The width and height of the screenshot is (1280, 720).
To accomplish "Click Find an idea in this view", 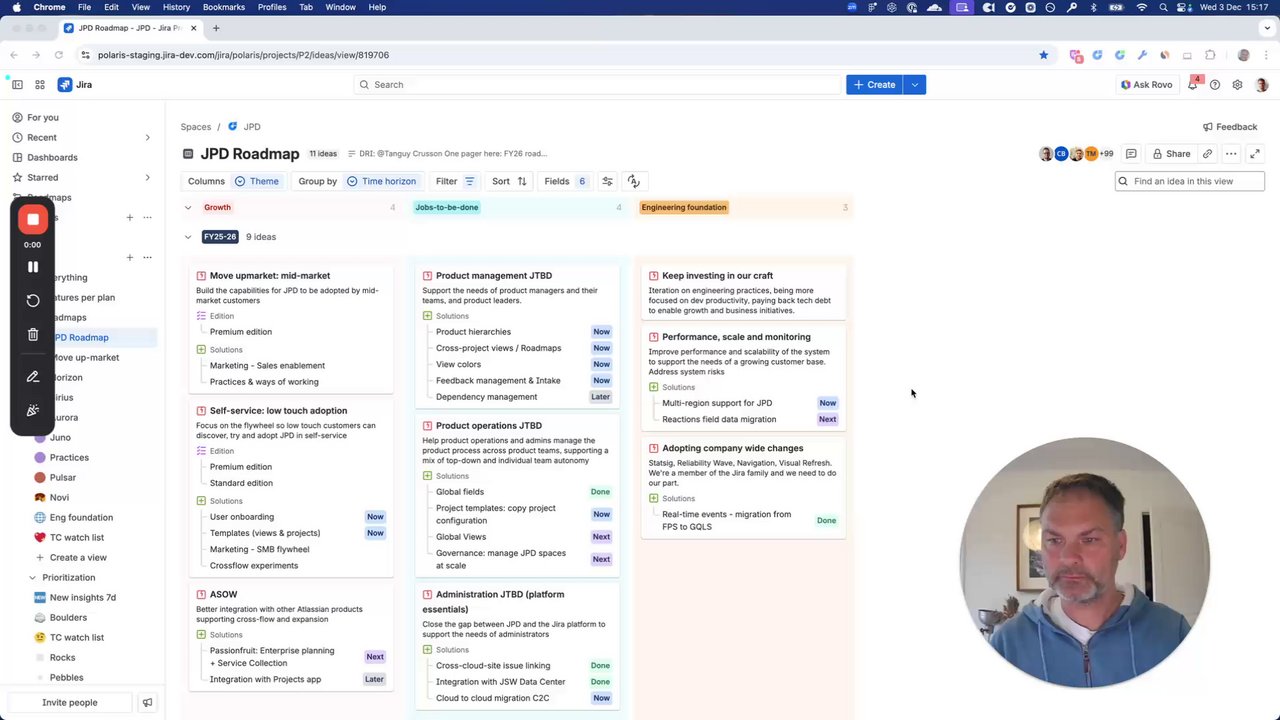I will (x=1190, y=181).
